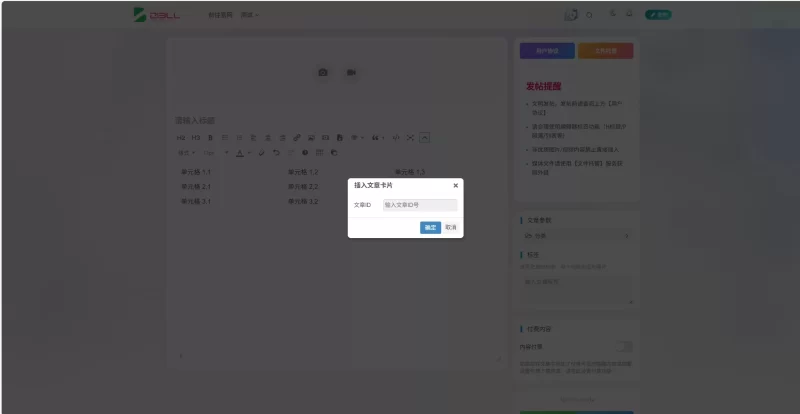Confirm with the blue 确定 button

(430, 228)
